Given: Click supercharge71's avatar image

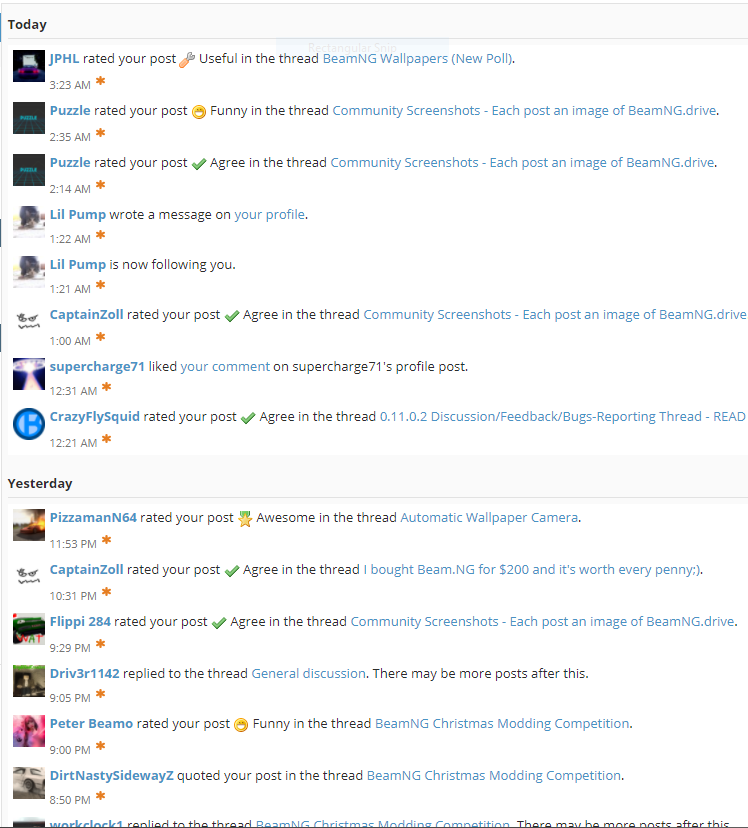Looking at the screenshot, I should tap(29, 374).
